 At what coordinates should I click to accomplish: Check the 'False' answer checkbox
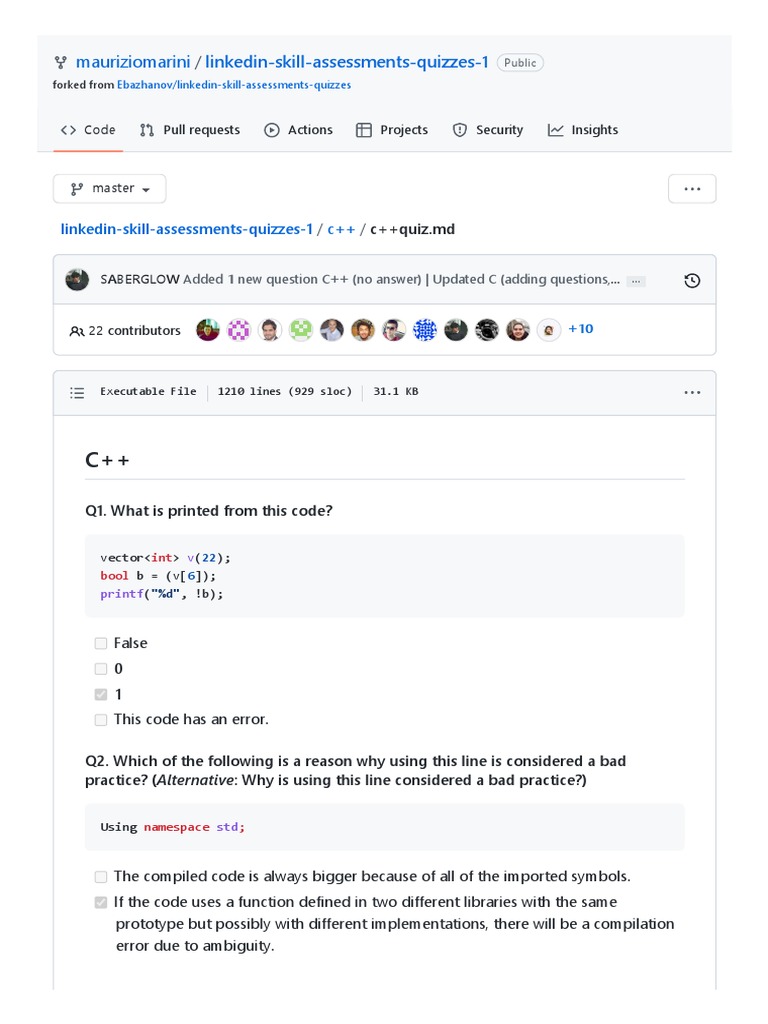point(101,643)
